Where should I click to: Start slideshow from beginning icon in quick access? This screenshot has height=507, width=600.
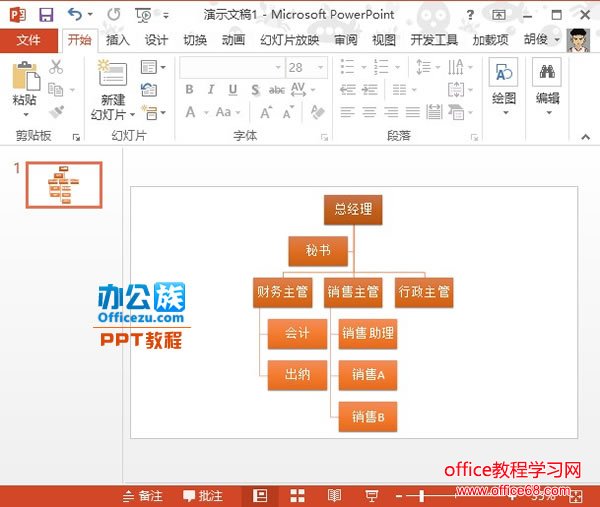[143, 15]
